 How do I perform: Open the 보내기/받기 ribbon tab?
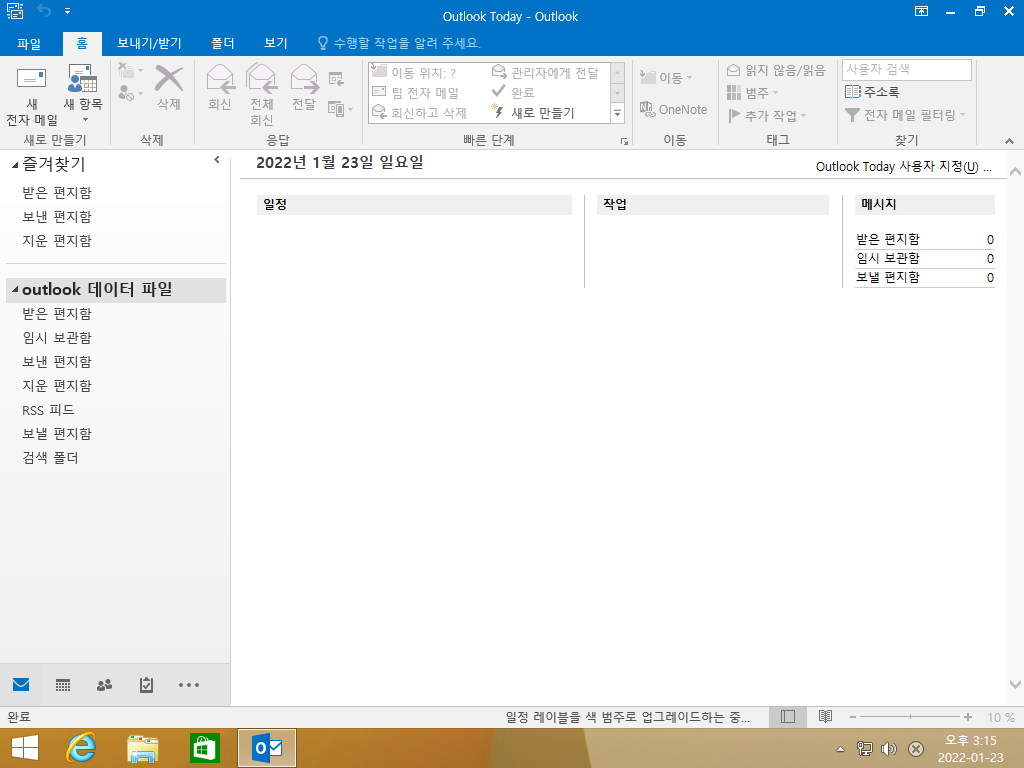coord(149,44)
